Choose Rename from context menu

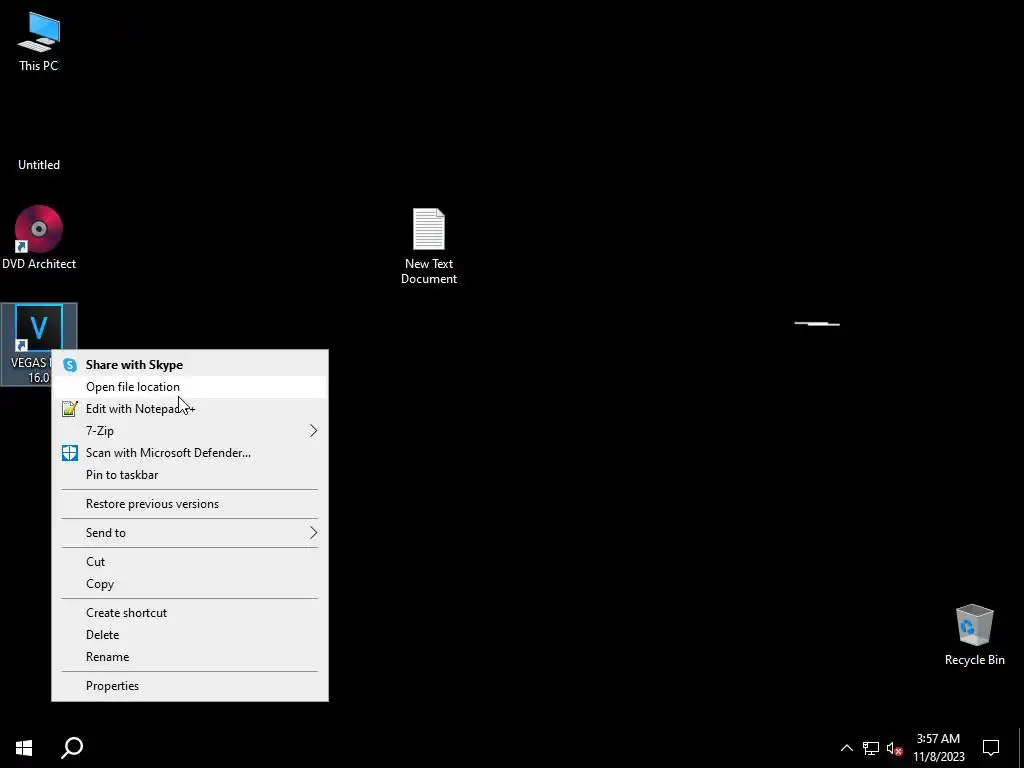190,657
